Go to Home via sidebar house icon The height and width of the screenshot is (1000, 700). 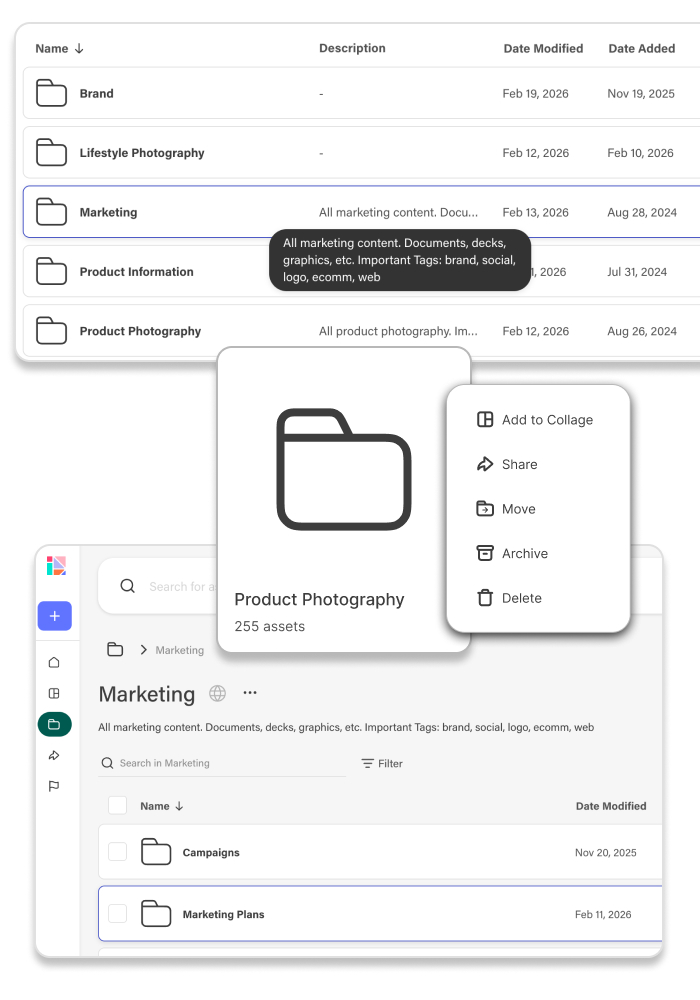point(54,663)
